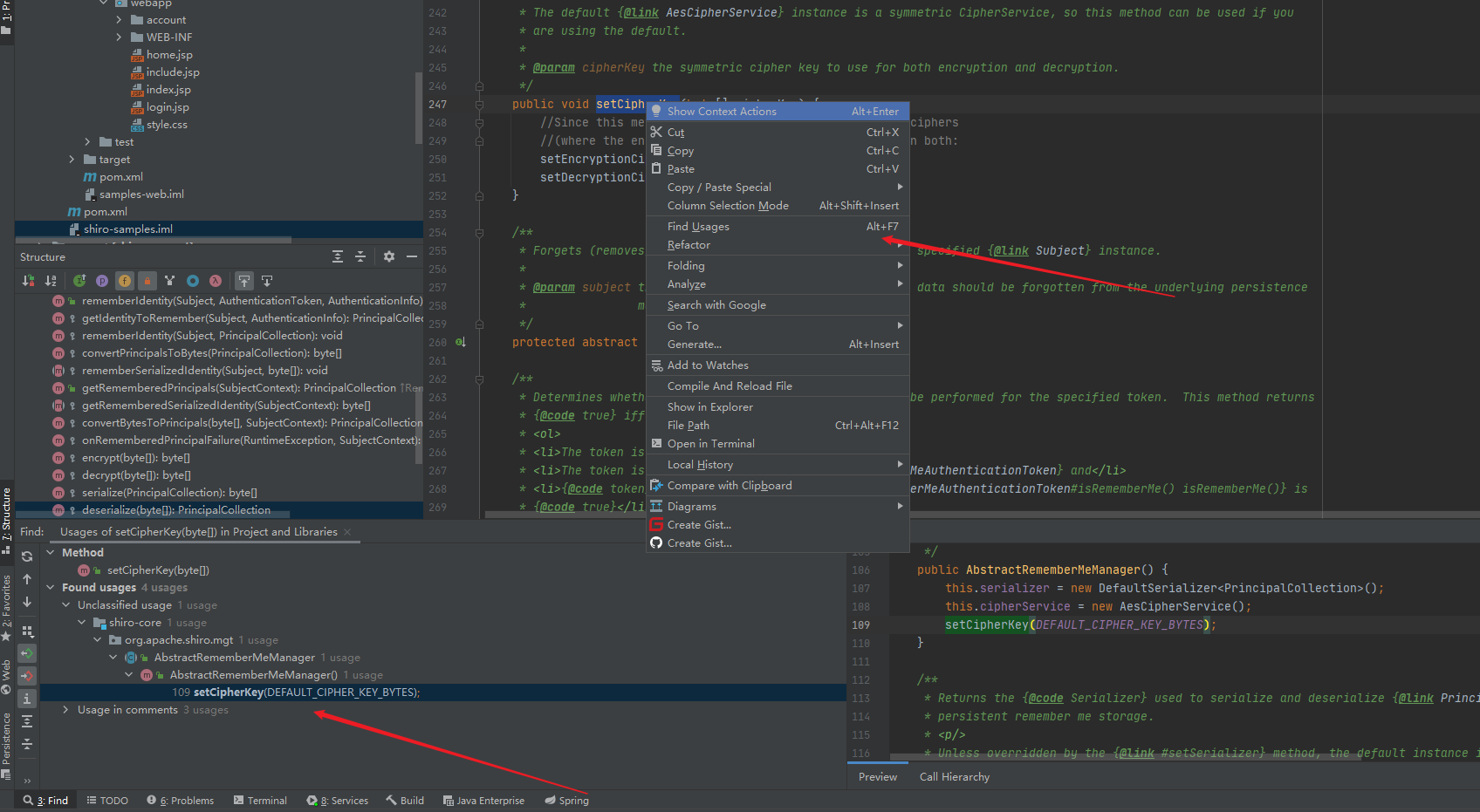Screen dimensions: 1480x812
Task: Open login.jsp in project tree
Action: point(168,107)
